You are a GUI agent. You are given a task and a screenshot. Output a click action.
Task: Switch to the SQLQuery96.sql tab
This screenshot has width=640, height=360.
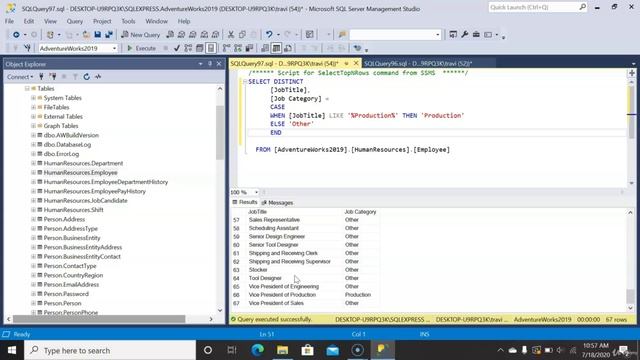click(x=418, y=64)
